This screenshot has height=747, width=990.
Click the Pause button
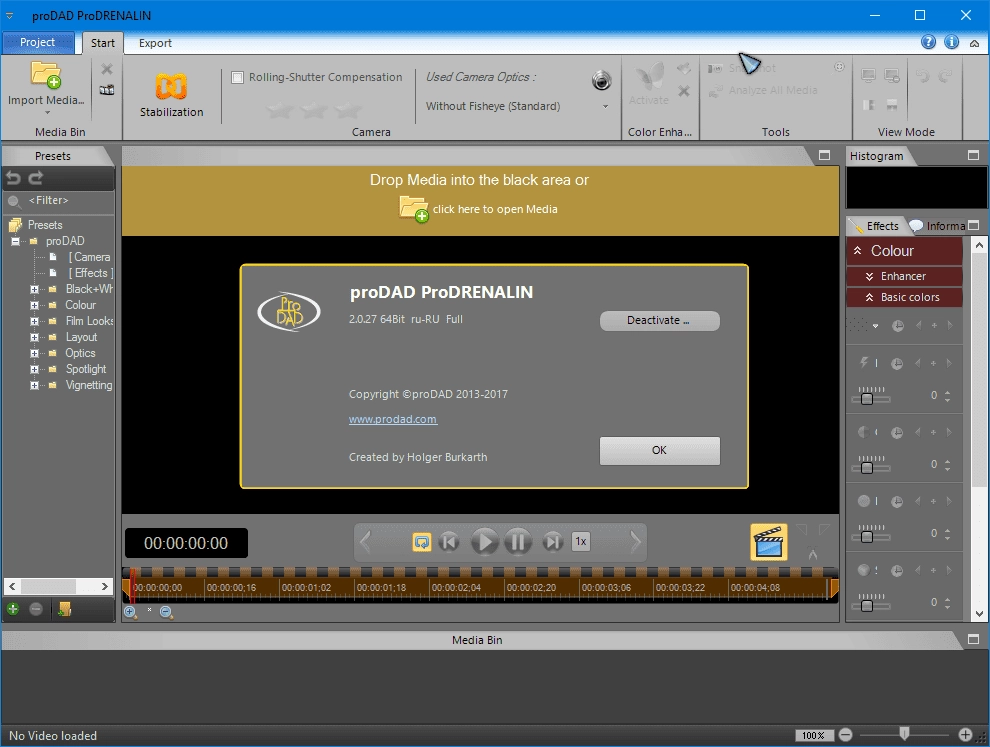pyautogui.click(x=518, y=542)
